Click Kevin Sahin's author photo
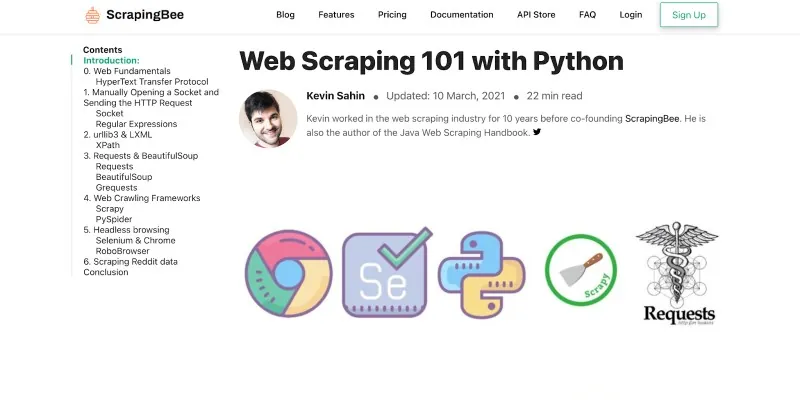 point(268,118)
